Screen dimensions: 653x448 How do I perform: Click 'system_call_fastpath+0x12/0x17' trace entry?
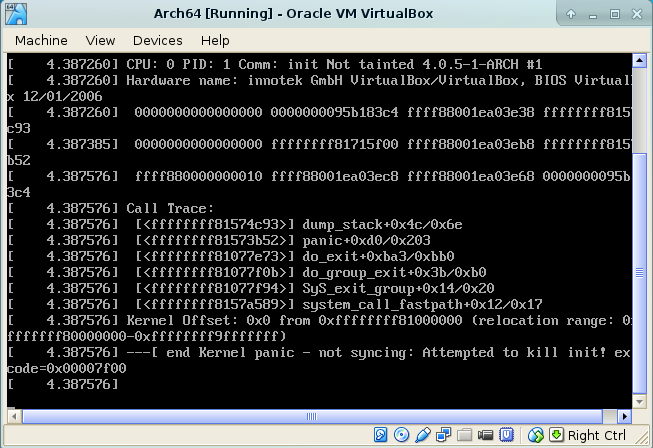click(422, 304)
